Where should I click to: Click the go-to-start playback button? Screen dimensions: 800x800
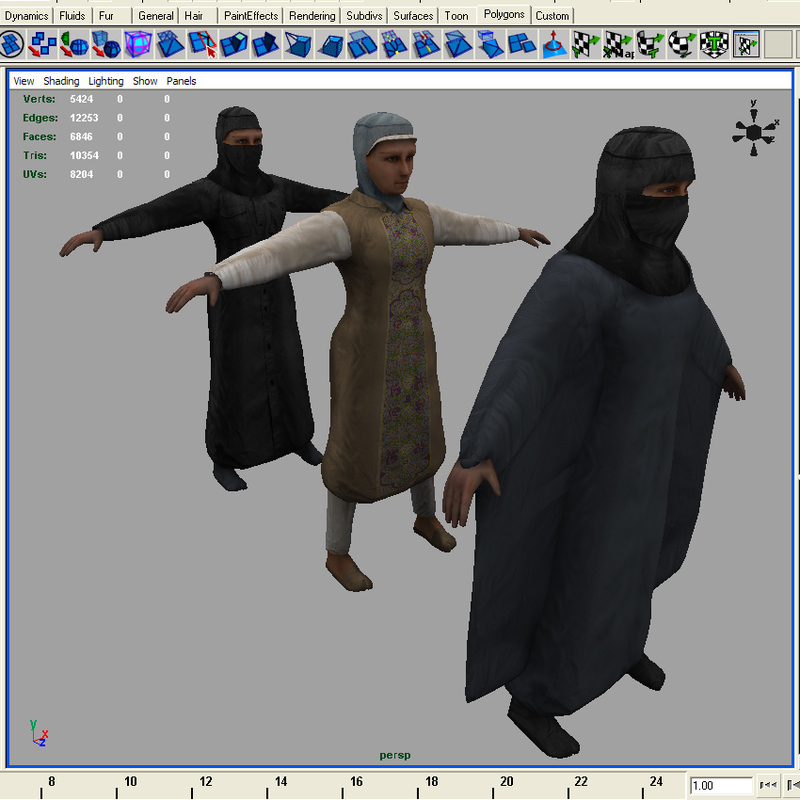click(x=768, y=786)
